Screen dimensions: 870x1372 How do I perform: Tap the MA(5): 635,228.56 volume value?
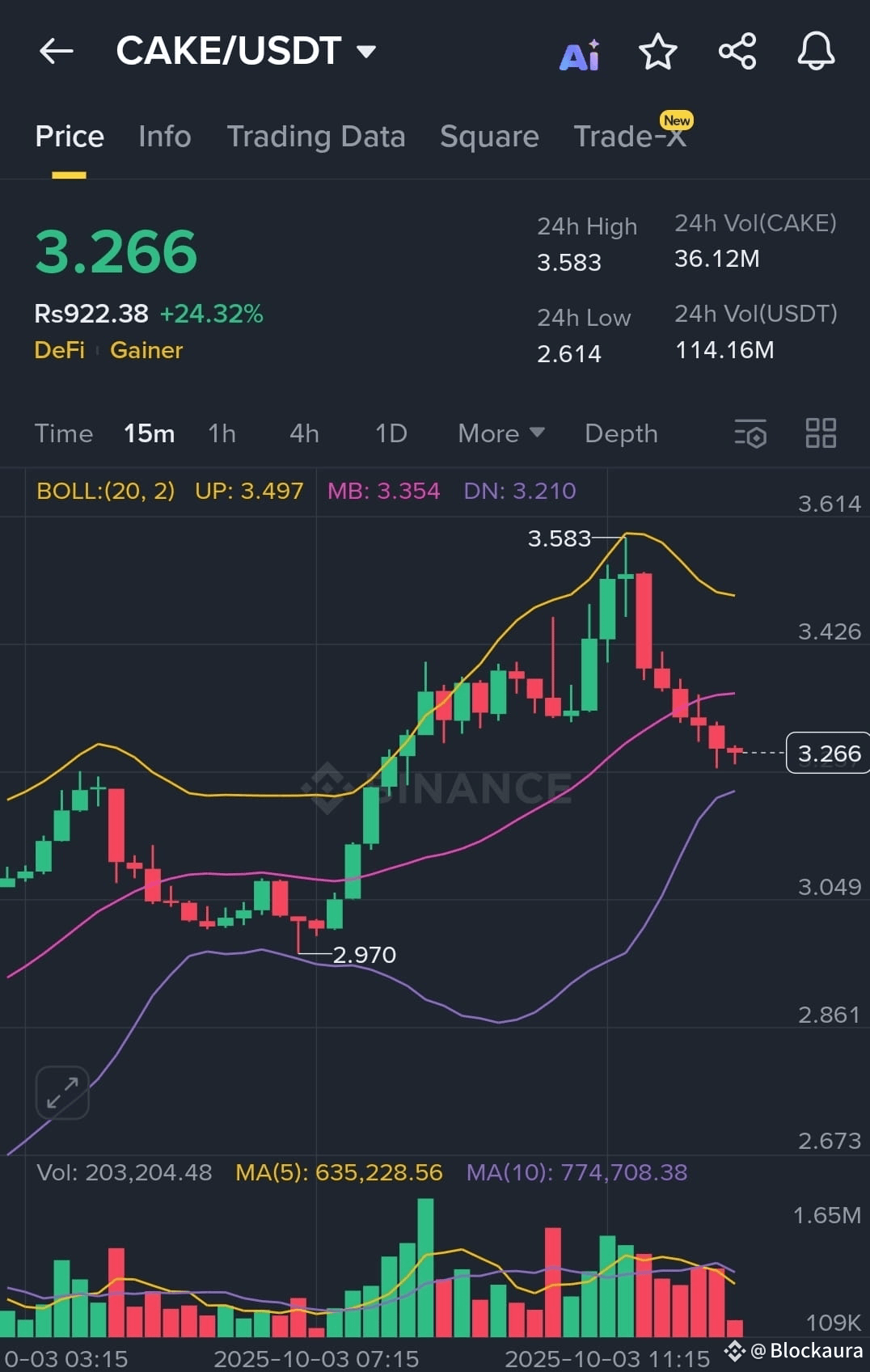pos(339,1172)
